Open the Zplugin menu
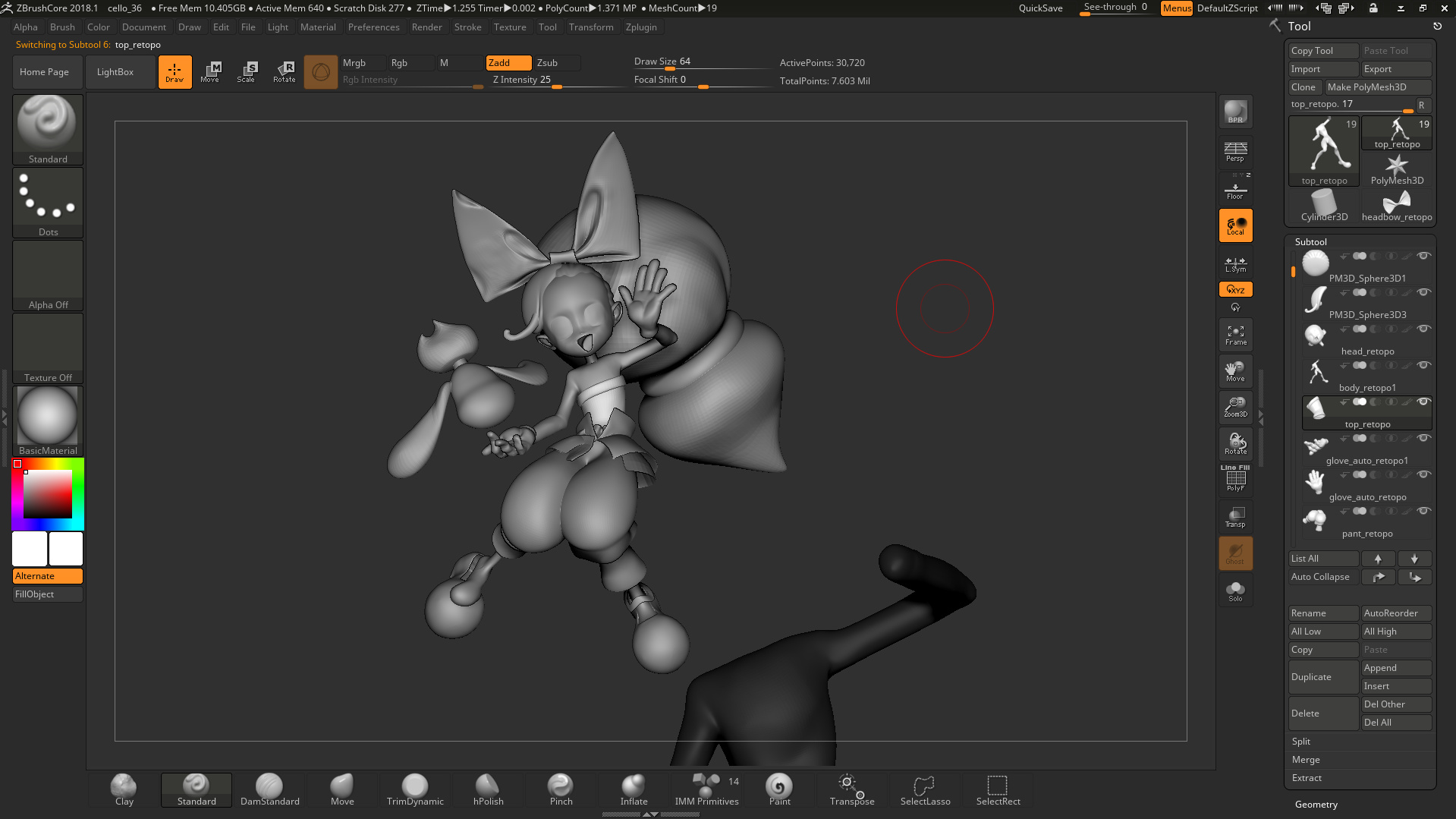1456x819 pixels. pyautogui.click(x=641, y=27)
